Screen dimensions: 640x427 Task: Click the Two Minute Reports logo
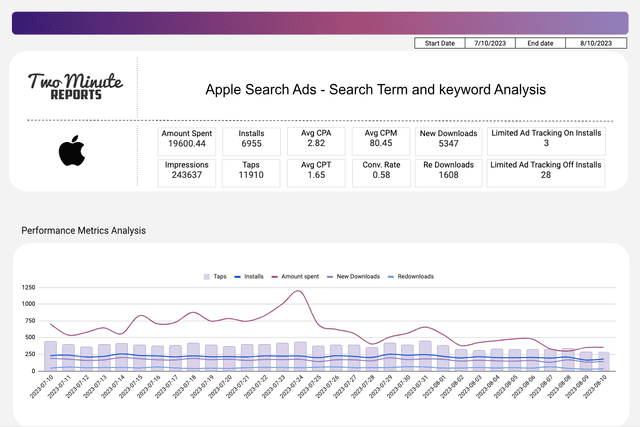76,86
